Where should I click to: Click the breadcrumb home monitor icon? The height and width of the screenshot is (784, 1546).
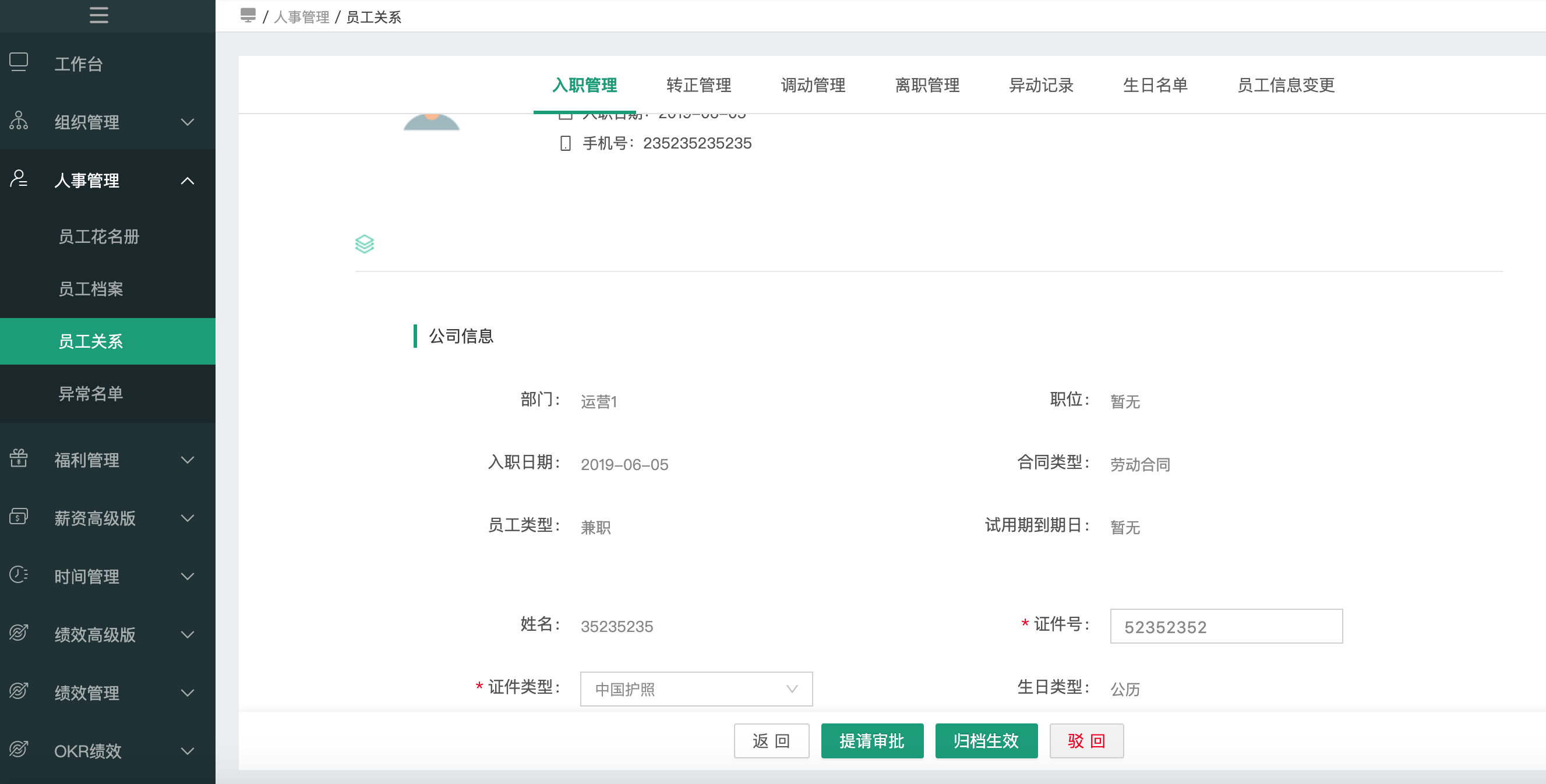tap(248, 16)
